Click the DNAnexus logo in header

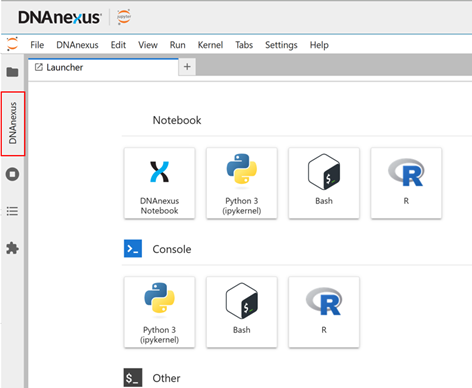(59, 17)
